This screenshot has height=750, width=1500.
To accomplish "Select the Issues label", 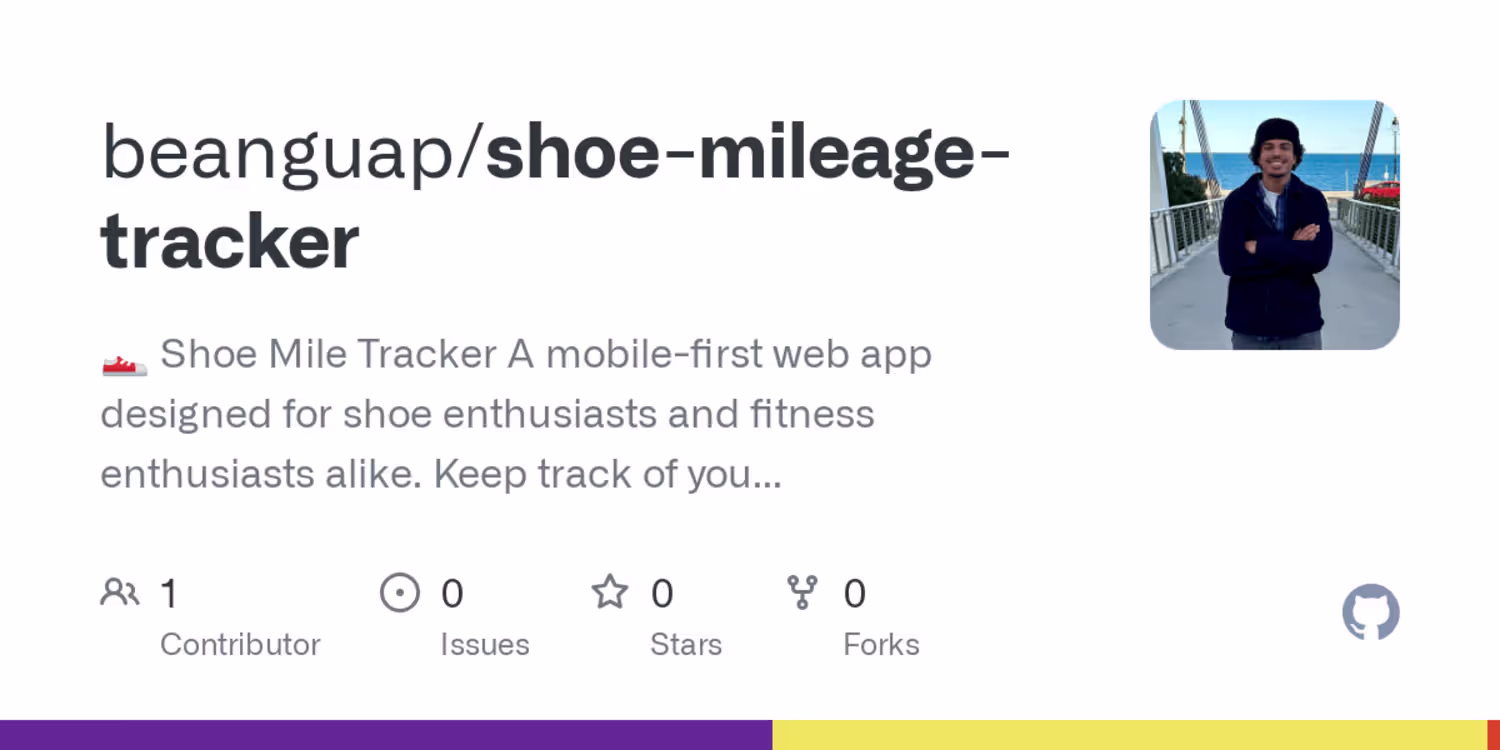I will tap(485, 645).
